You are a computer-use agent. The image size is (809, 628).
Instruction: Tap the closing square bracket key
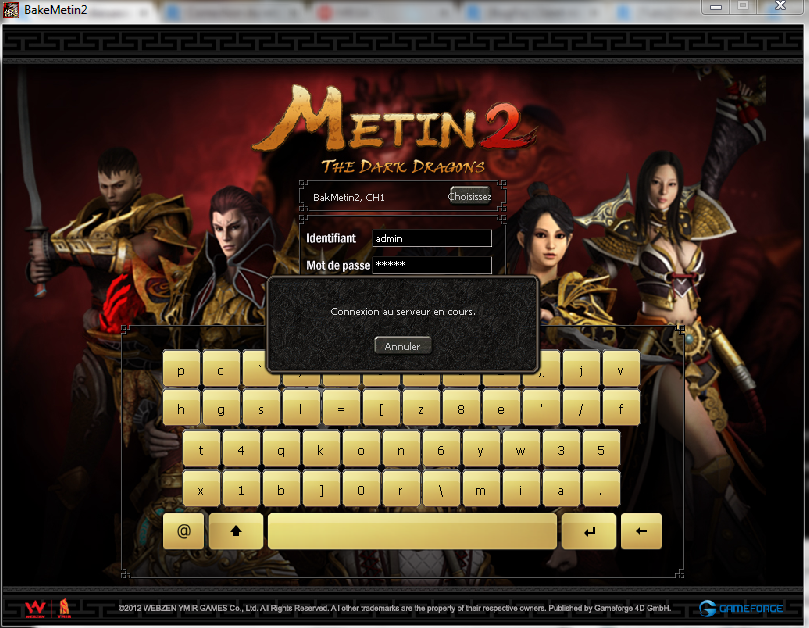(x=321, y=490)
